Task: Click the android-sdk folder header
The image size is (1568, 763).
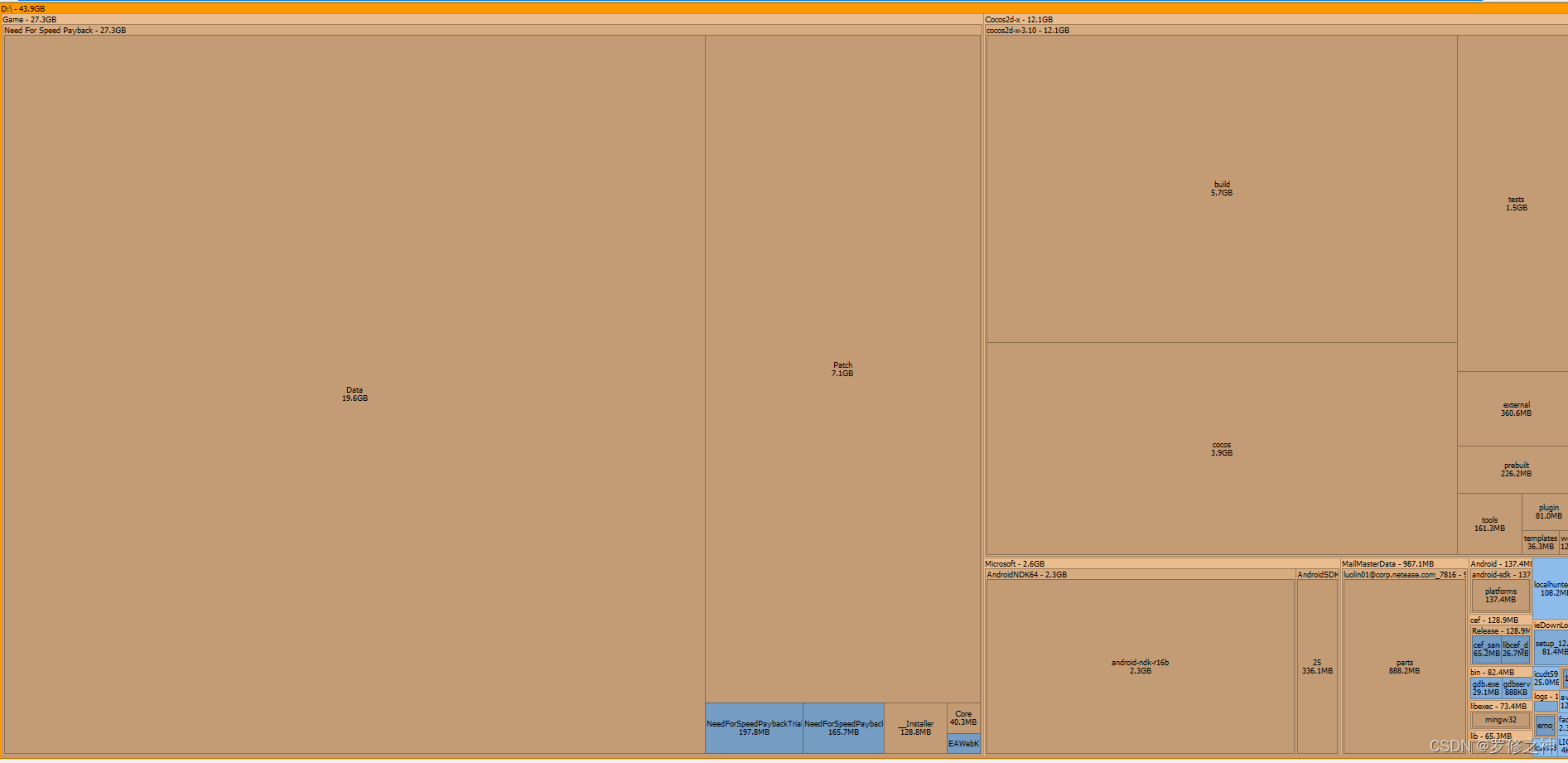Action: tap(1501, 574)
